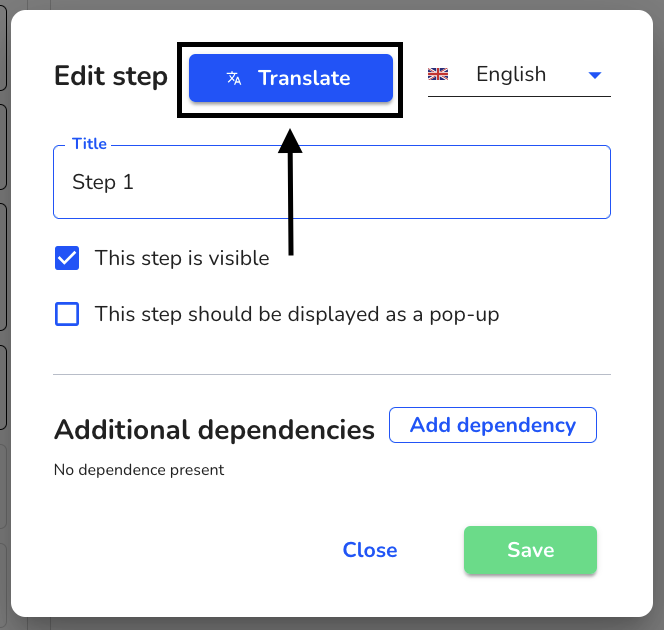Click the blue Title field label

pos(89,144)
